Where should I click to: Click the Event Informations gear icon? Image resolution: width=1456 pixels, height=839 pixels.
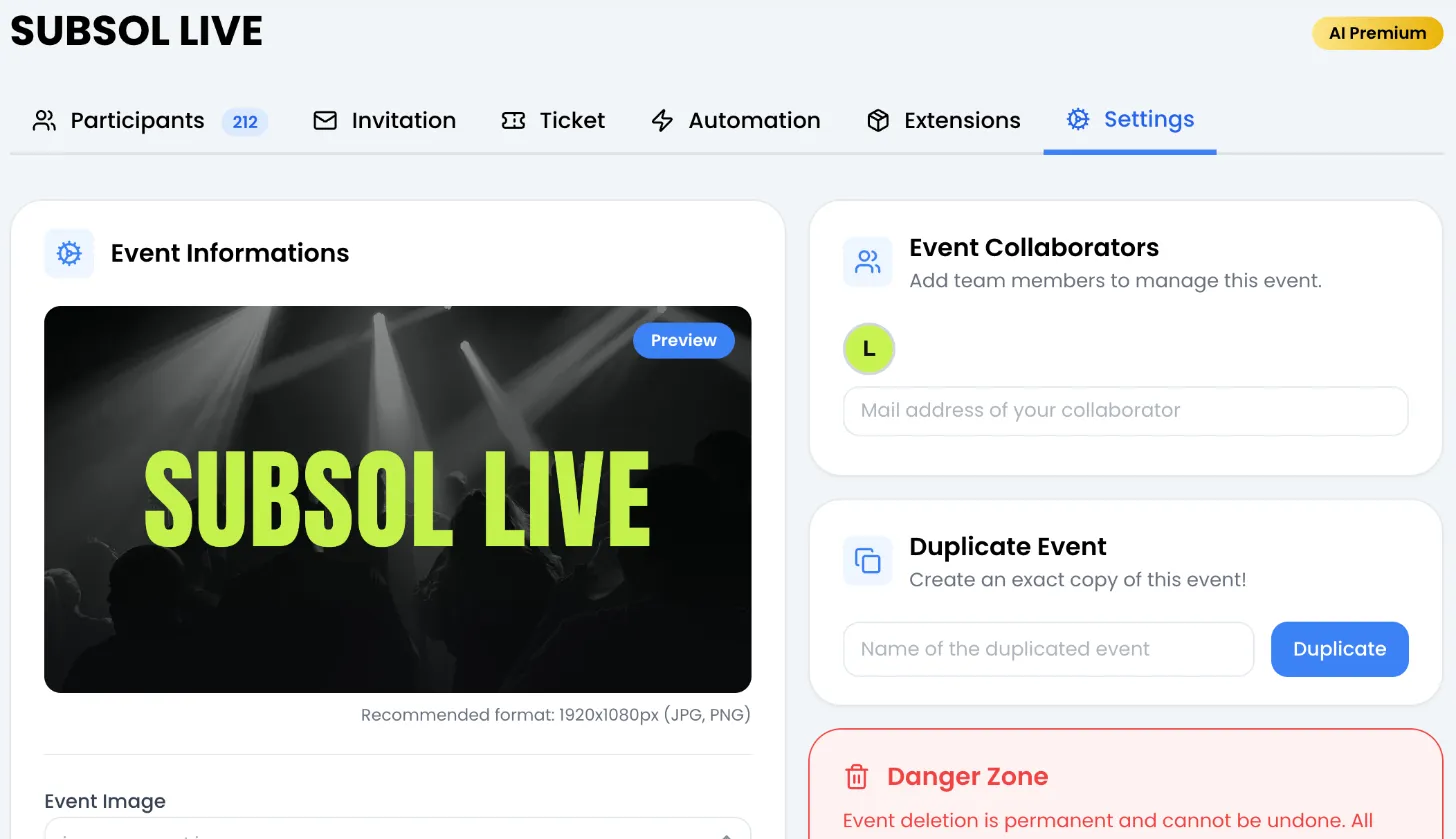coord(69,253)
